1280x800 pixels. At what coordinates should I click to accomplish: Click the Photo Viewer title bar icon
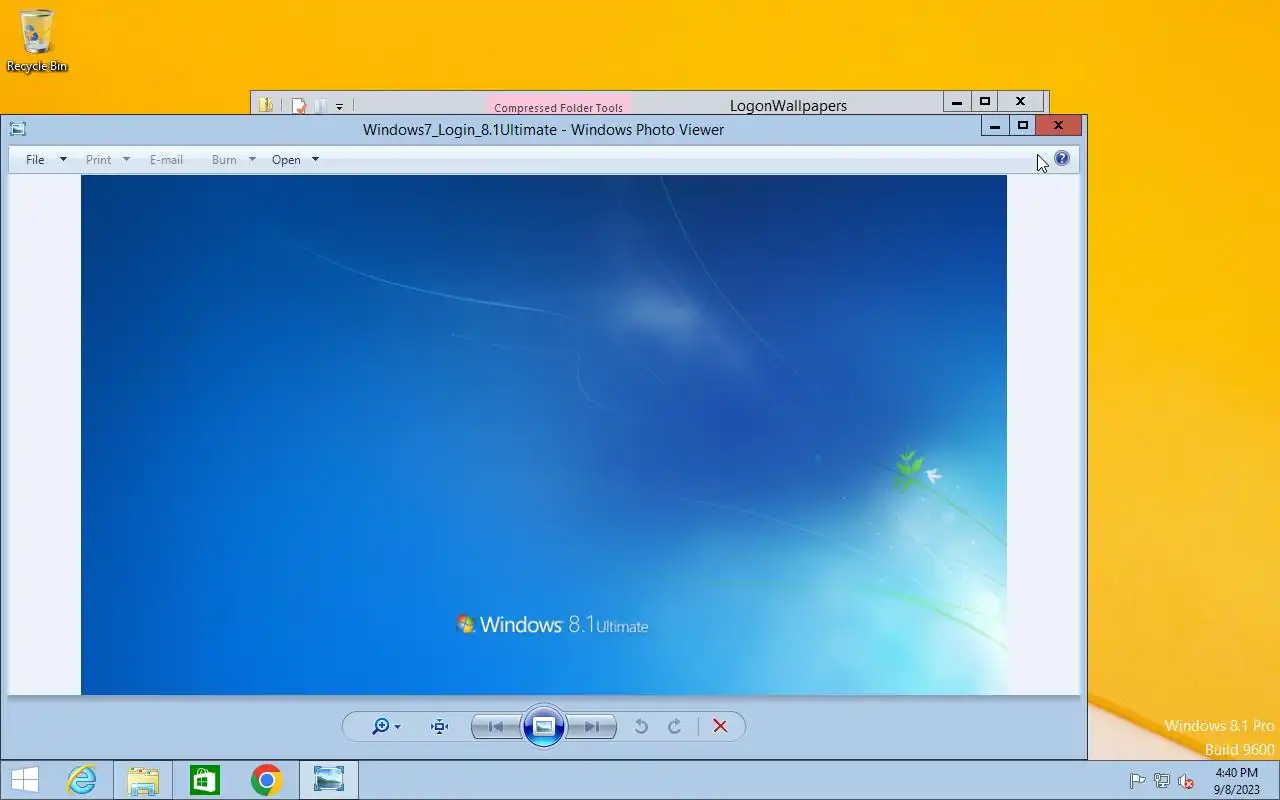click(17, 129)
